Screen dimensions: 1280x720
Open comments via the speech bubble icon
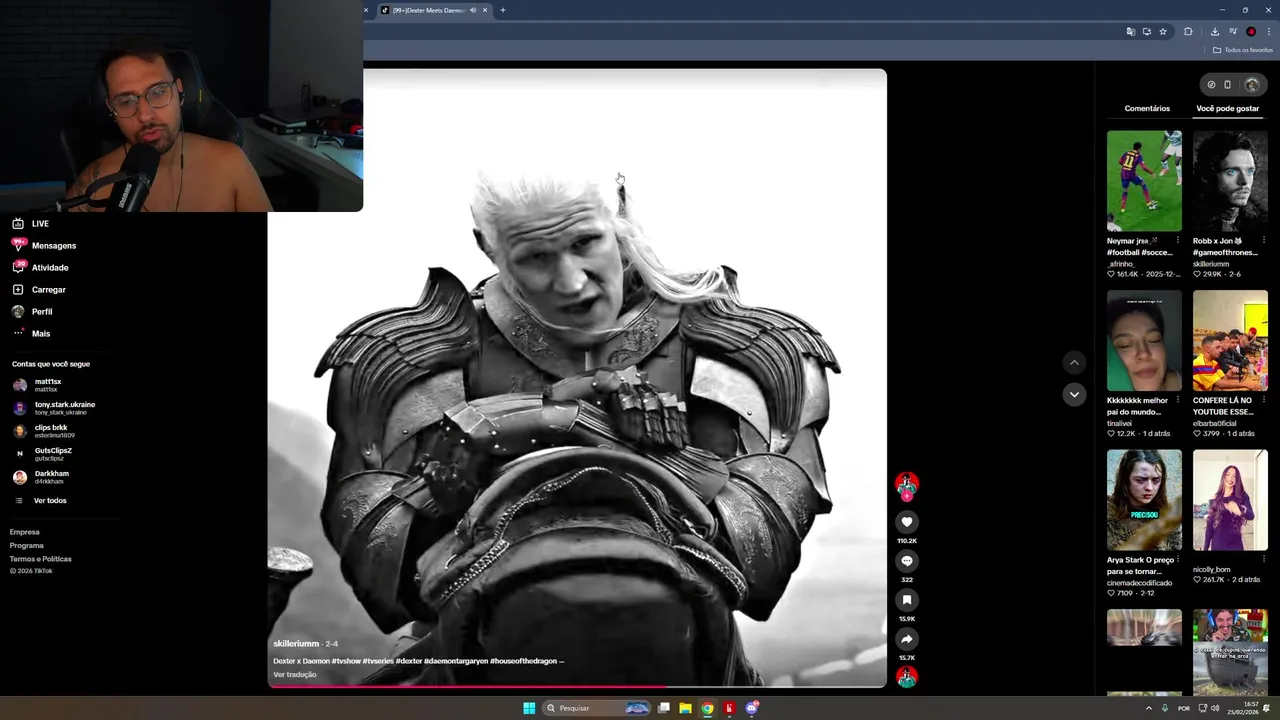[907, 561]
